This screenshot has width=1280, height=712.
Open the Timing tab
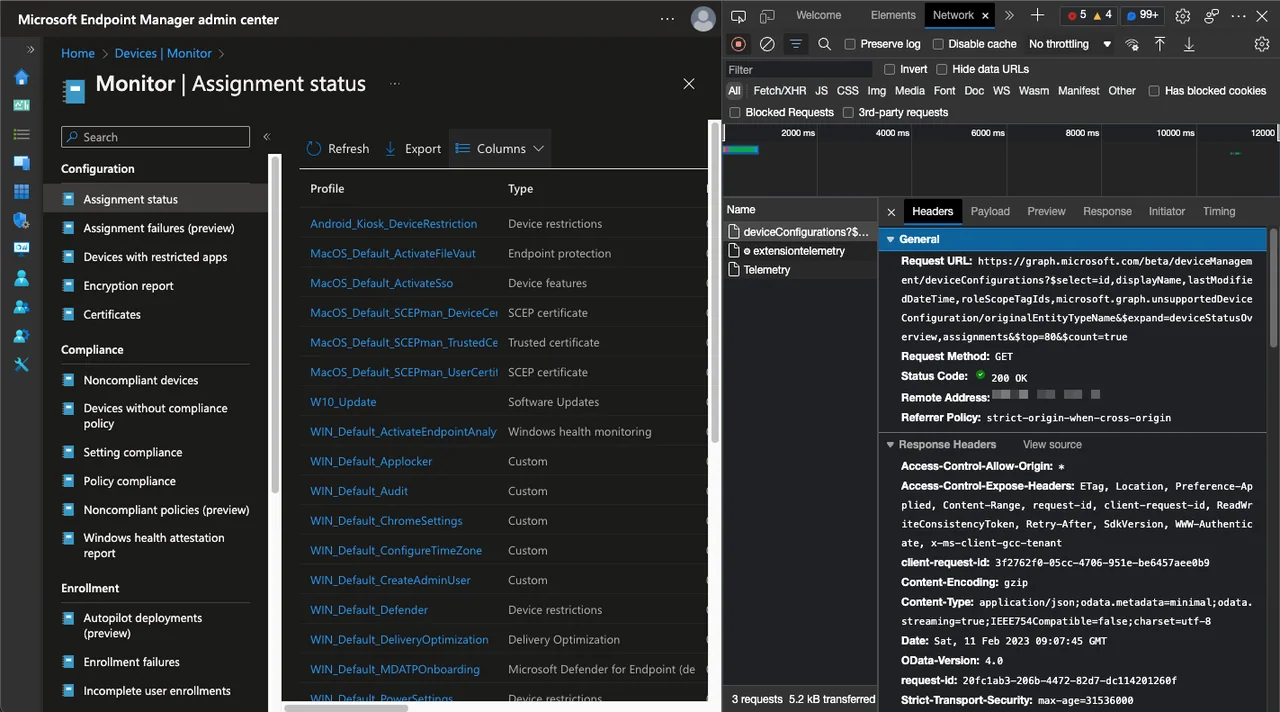tap(1219, 211)
